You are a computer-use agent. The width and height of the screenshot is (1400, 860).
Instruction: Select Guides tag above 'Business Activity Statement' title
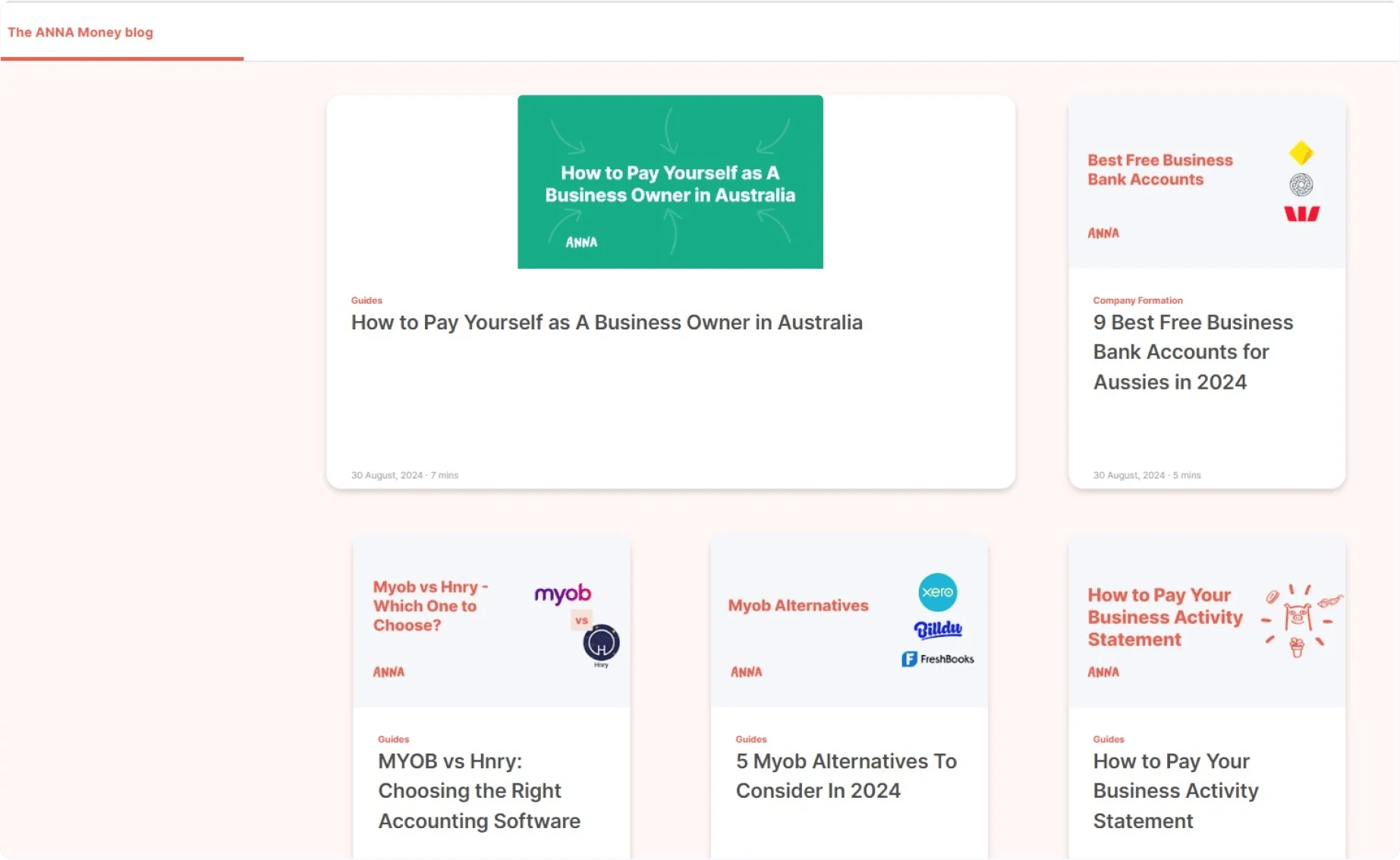[1109, 739]
